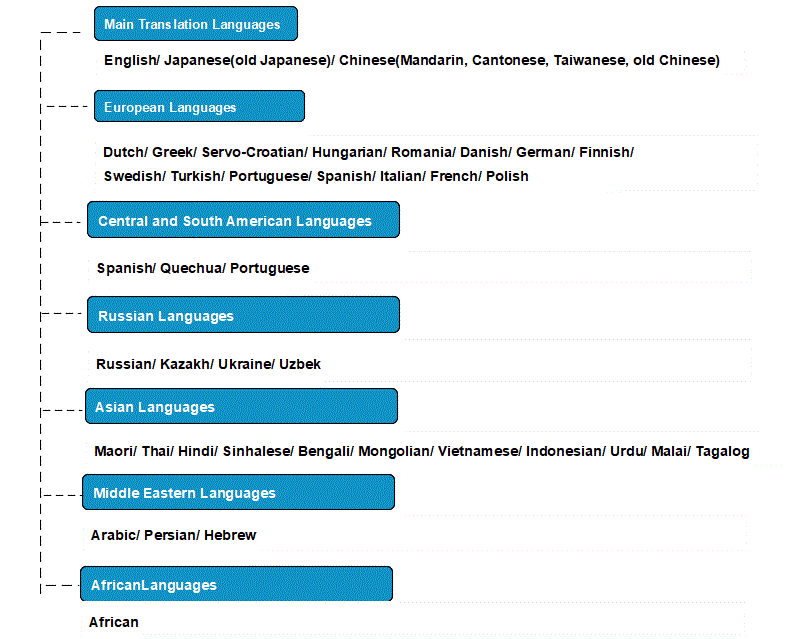Click the Russian Languages blue header
The image size is (788, 639).
[243, 314]
